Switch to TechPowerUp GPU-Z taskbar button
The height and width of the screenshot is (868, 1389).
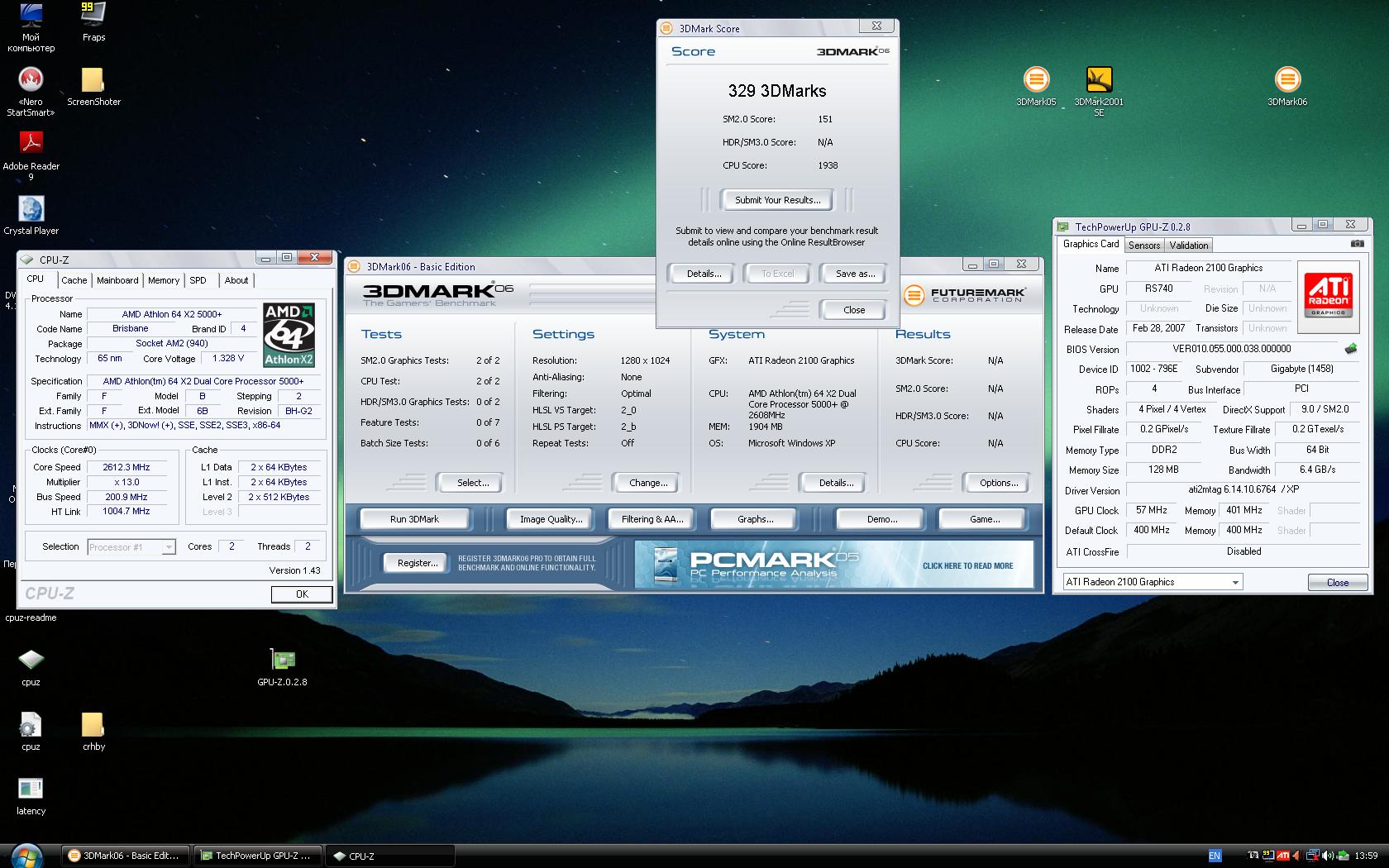[258, 856]
